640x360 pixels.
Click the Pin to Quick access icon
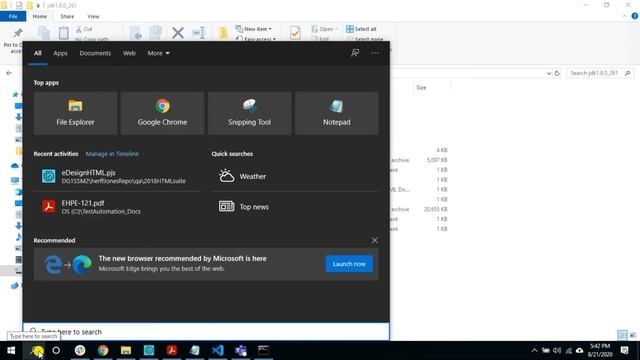(18, 33)
